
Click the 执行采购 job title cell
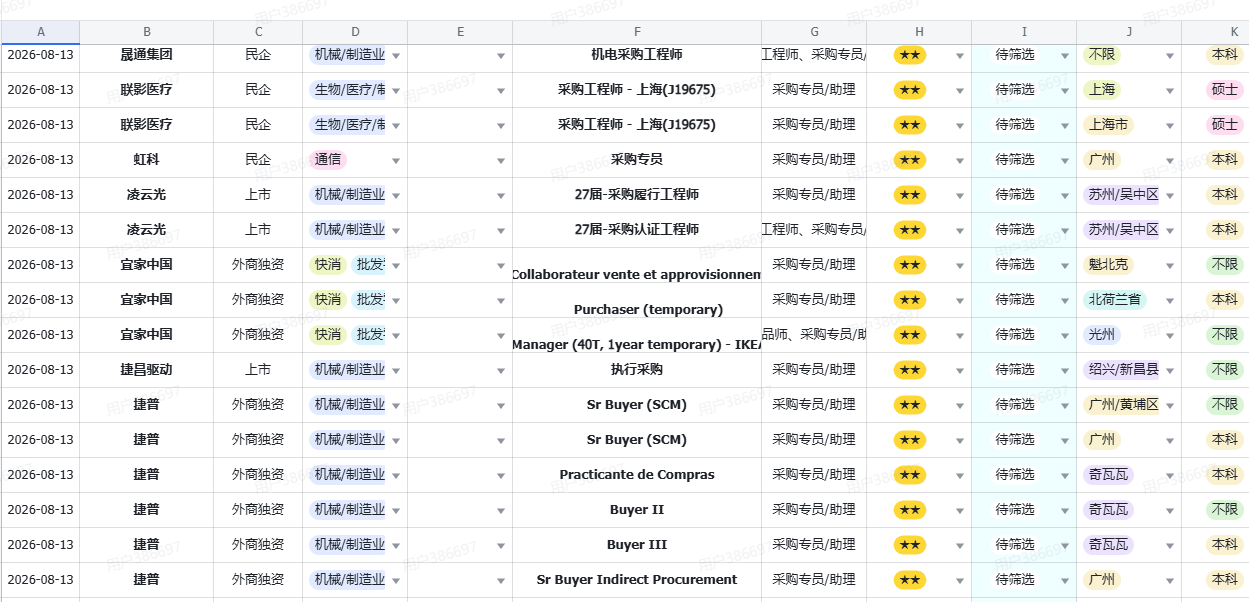coord(637,370)
